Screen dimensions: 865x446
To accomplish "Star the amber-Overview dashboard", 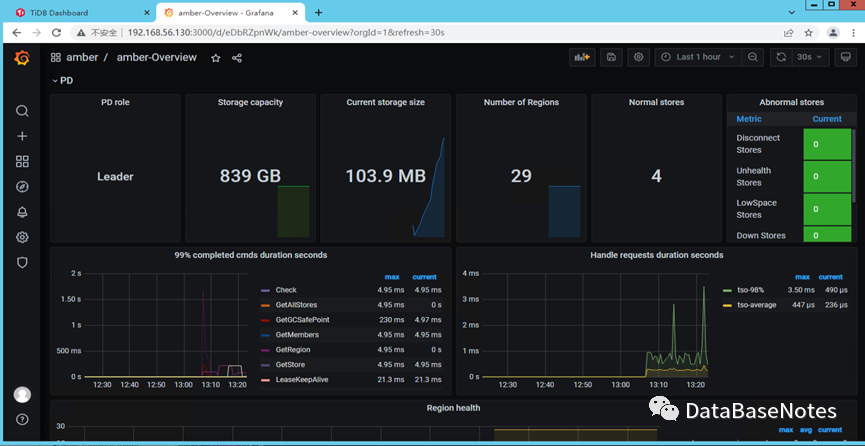I will [216, 58].
